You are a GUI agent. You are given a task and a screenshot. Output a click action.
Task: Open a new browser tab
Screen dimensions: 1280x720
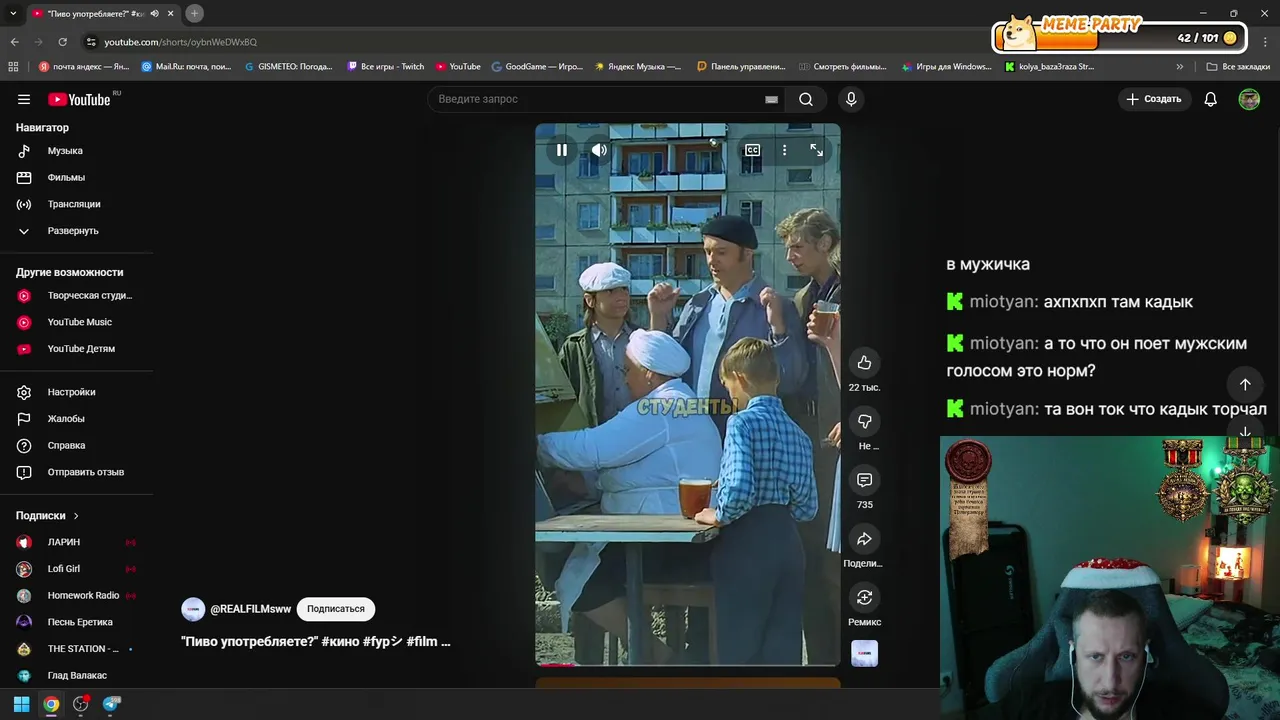click(x=195, y=13)
